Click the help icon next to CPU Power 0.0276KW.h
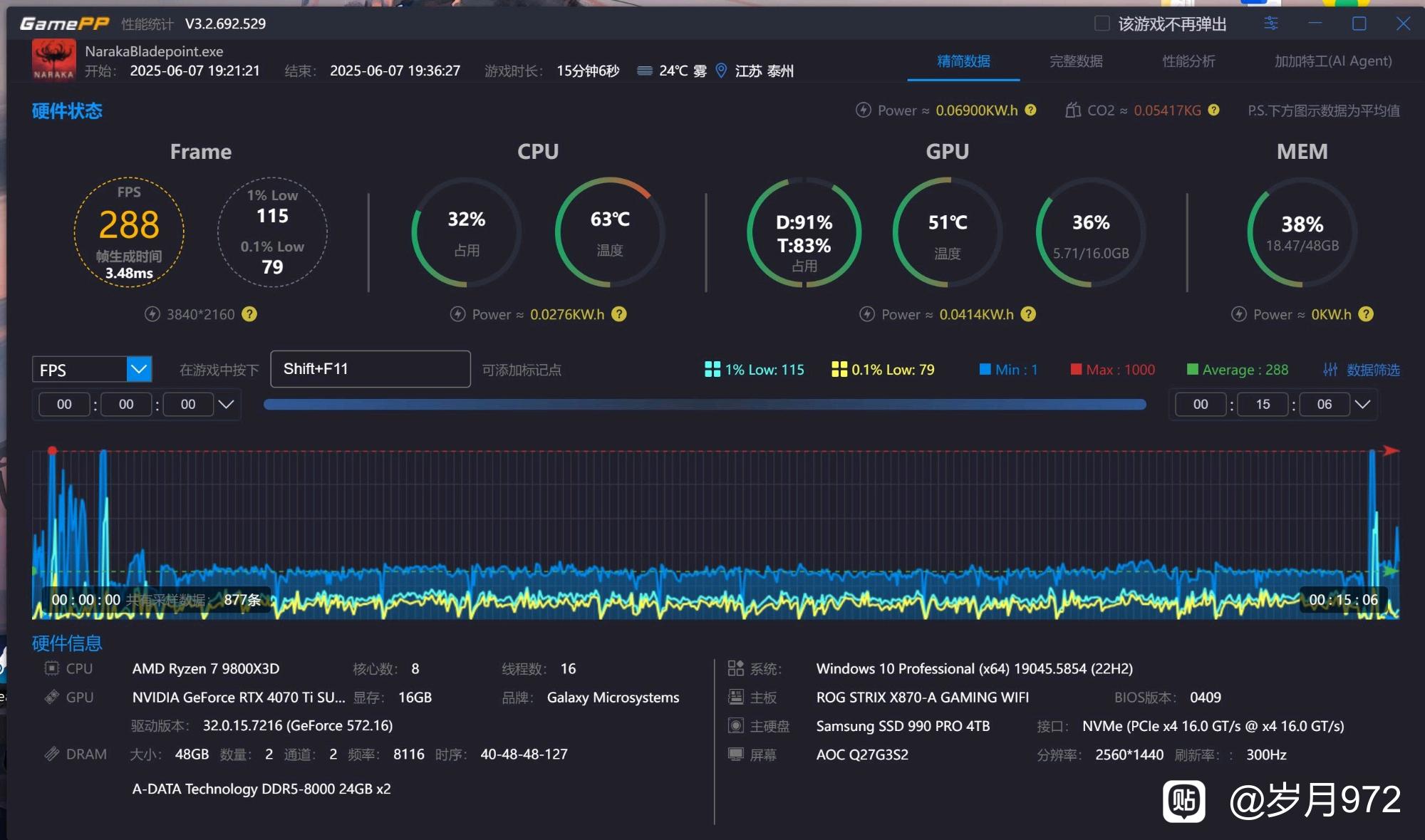 click(619, 314)
